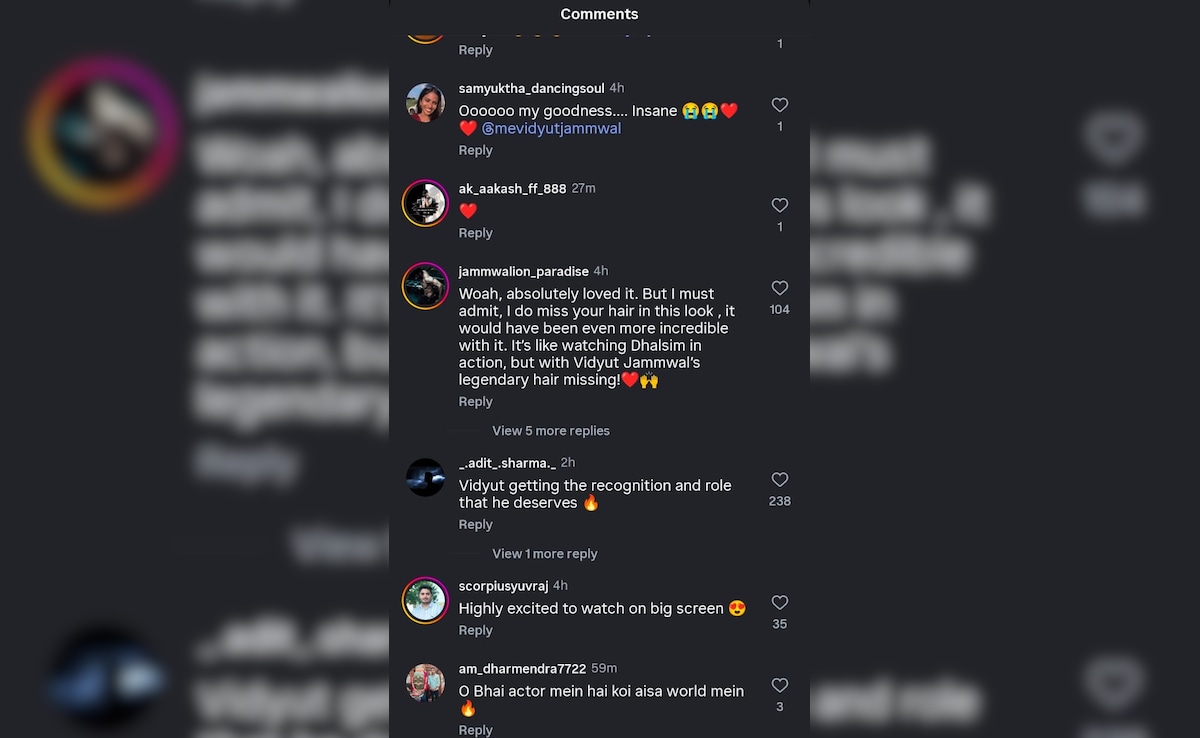
Task: Like _.adit_.sharma._ comment via heart icon
Action: 780,480
